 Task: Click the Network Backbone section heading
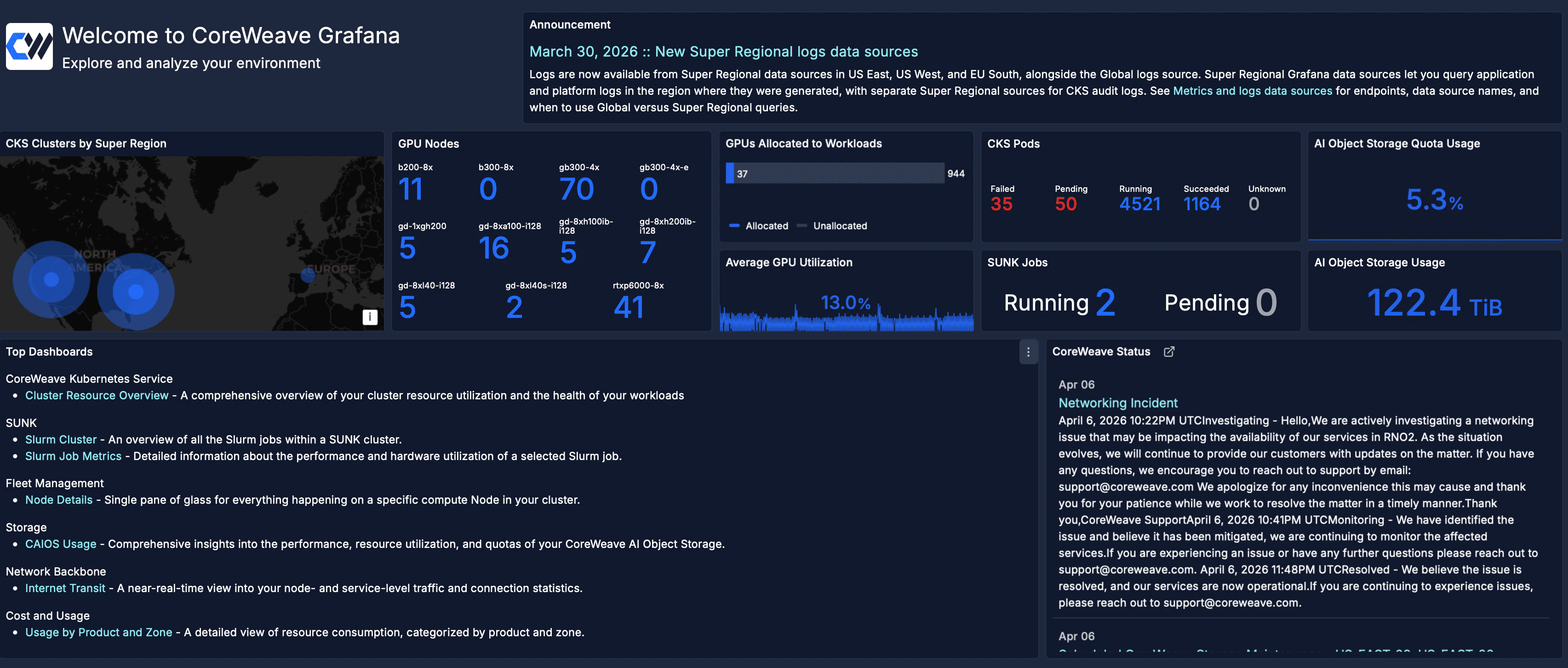tap(56, 572)
